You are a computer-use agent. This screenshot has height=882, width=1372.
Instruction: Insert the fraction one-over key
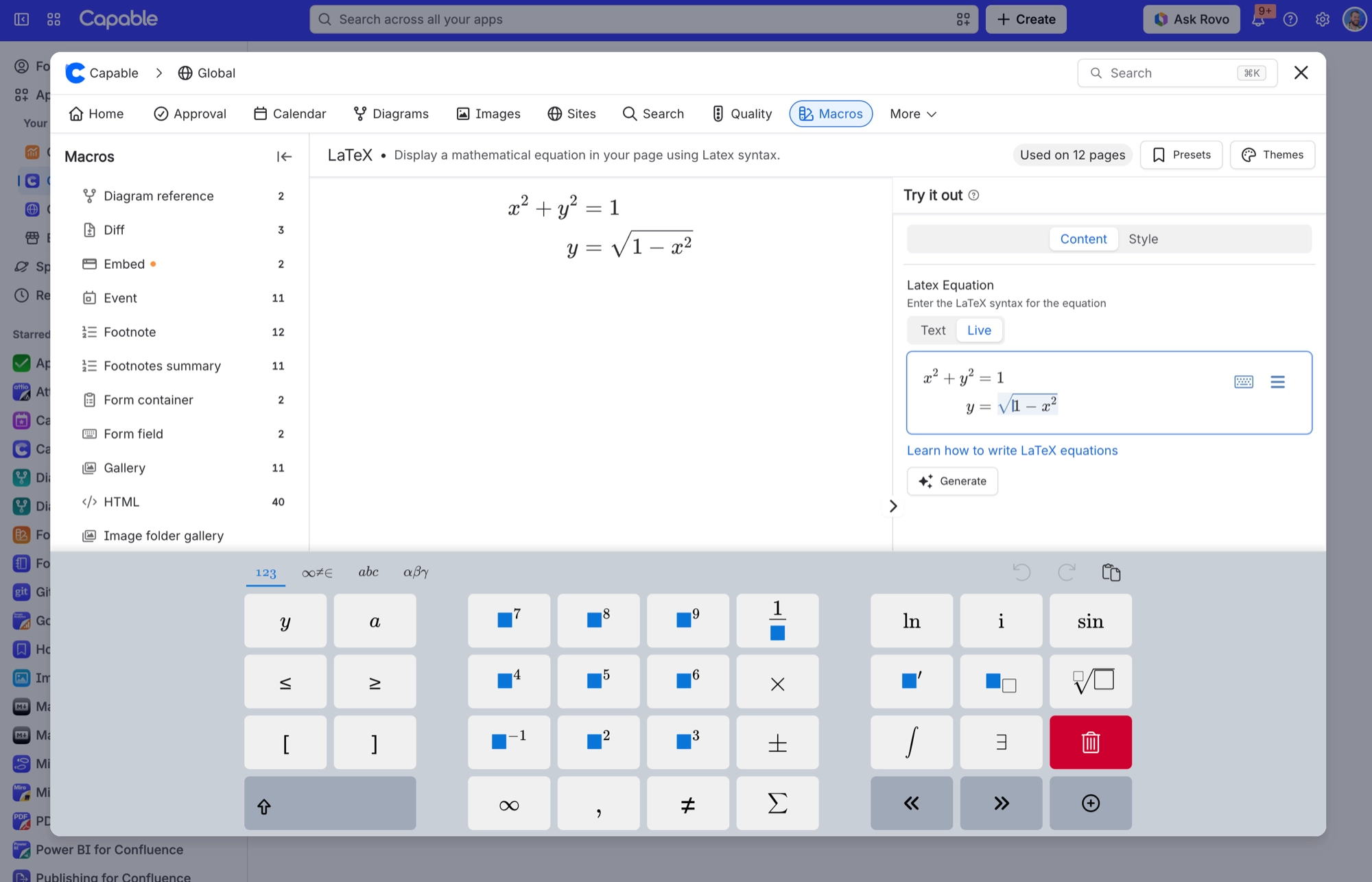click(x=777, y=621)
